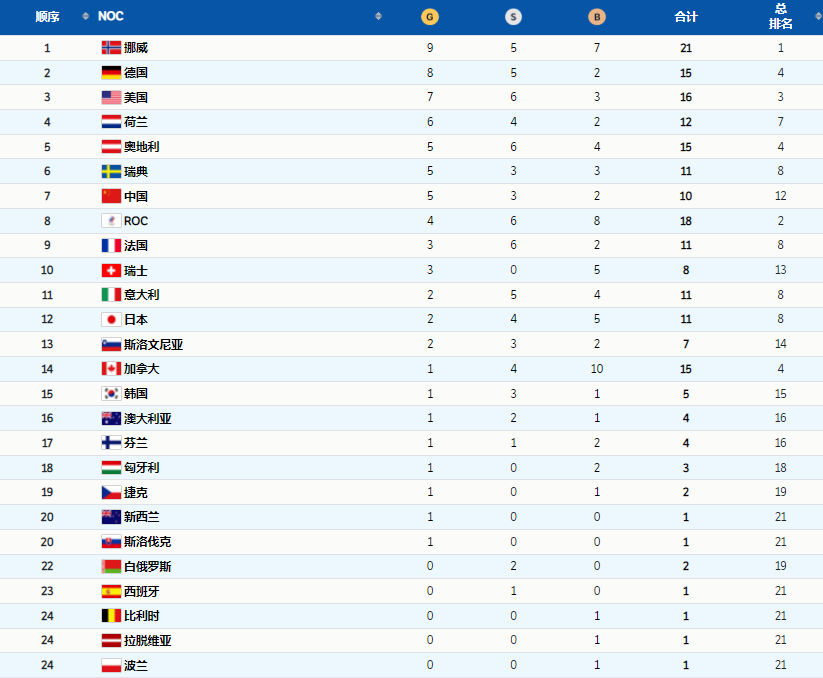Click the Switzerland flag icon
Image resolution: width=823 pixels, height=678 pixels.
click(111, 271)
